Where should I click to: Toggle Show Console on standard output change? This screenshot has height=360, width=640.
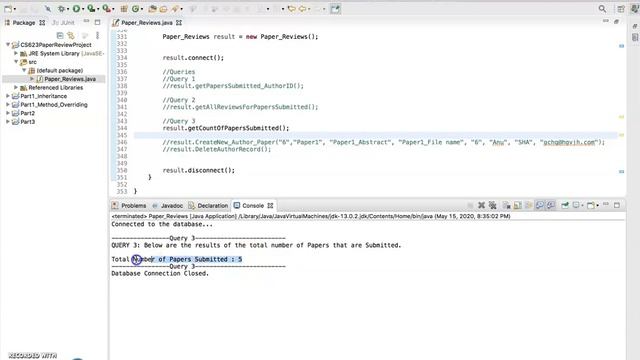[x=540, y=205]
